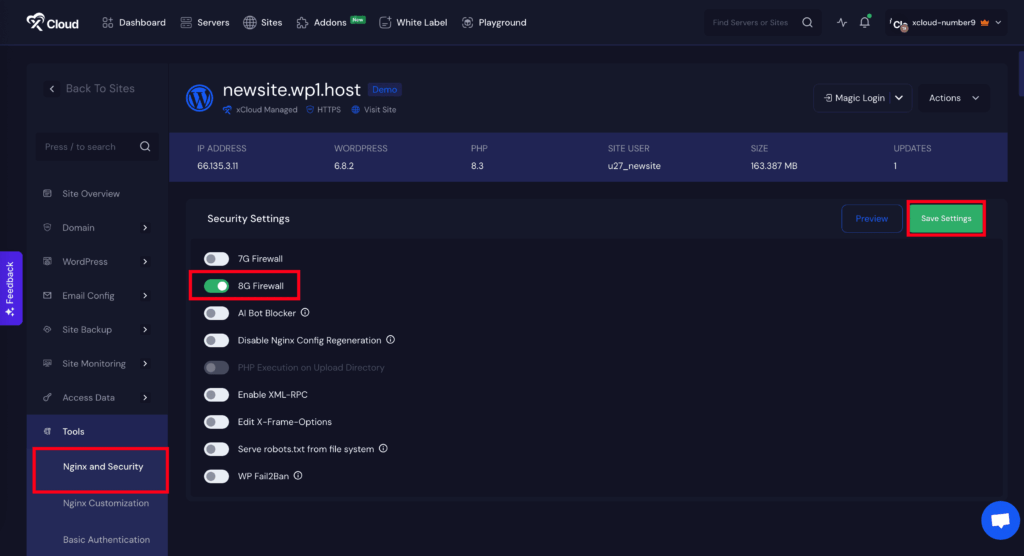Image resolution: width=1024 pixels, height=556 pixels.
Task: Enable the 7G Firewall toggle
Action: point(216,259)
